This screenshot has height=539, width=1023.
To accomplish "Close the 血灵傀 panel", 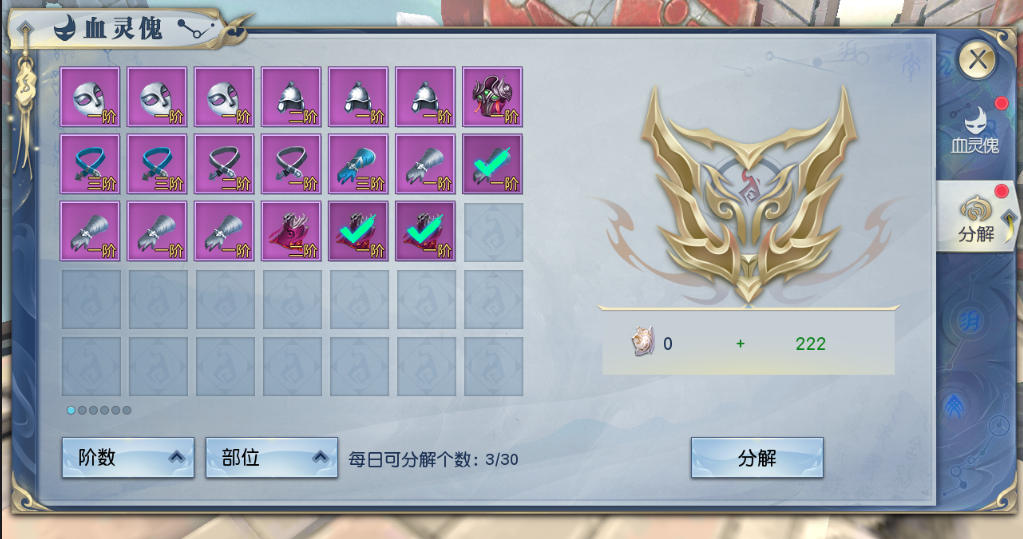I will point(977,61).
